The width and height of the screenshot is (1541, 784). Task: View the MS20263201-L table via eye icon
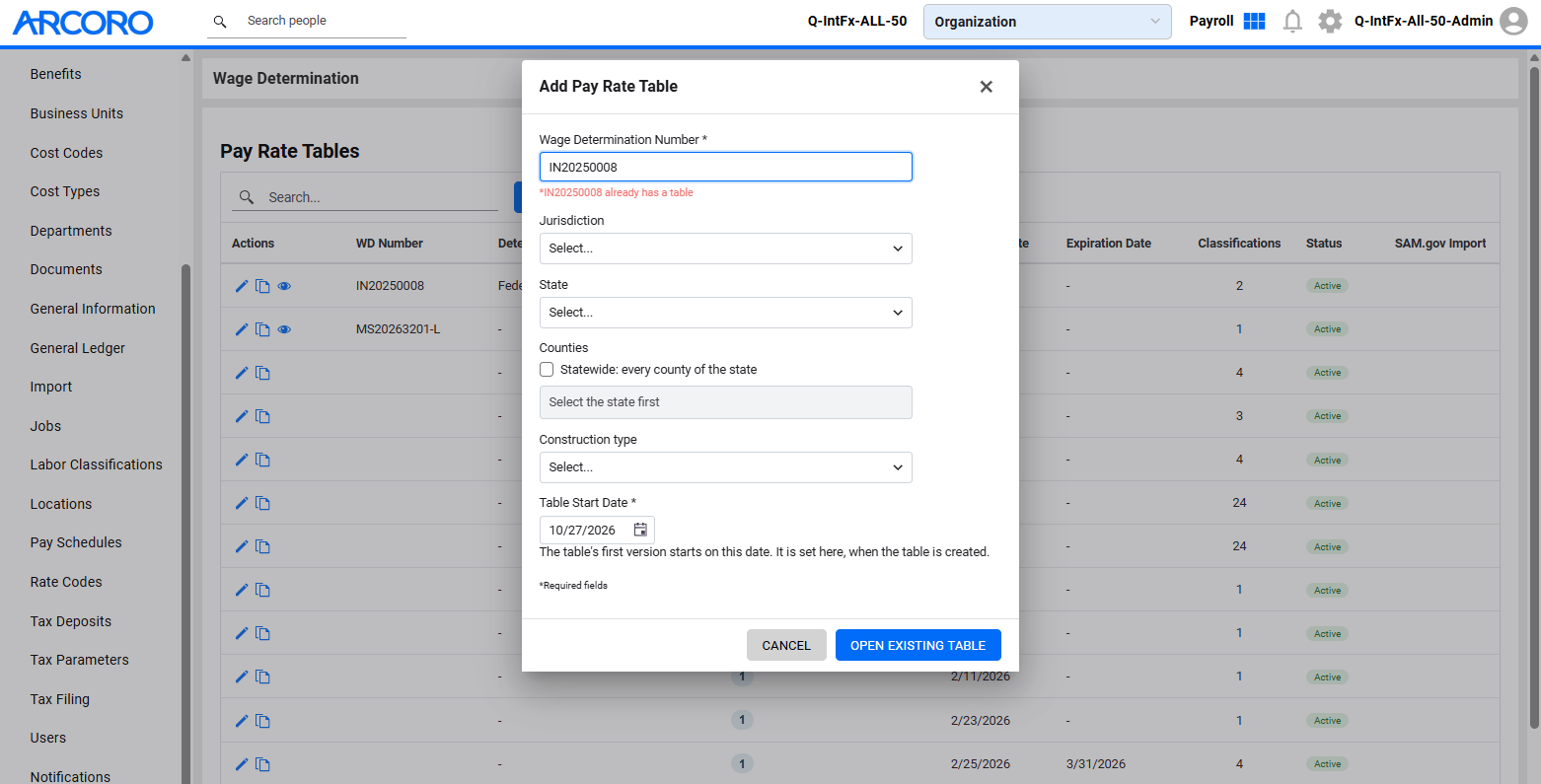tap(284, 329)
